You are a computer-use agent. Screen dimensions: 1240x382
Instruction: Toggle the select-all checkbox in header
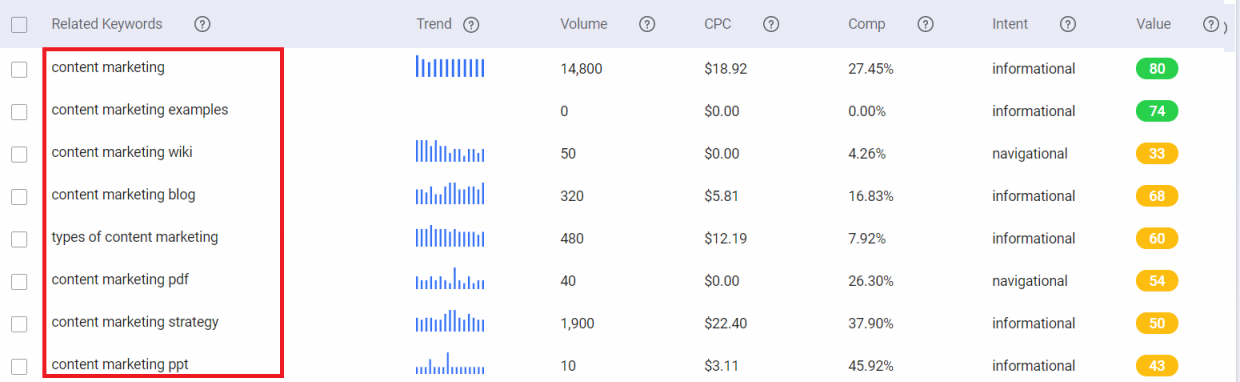point(19,24)
